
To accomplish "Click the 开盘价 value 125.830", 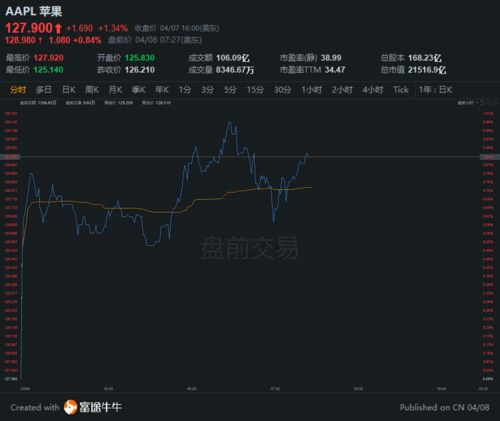I will (140, 58).
